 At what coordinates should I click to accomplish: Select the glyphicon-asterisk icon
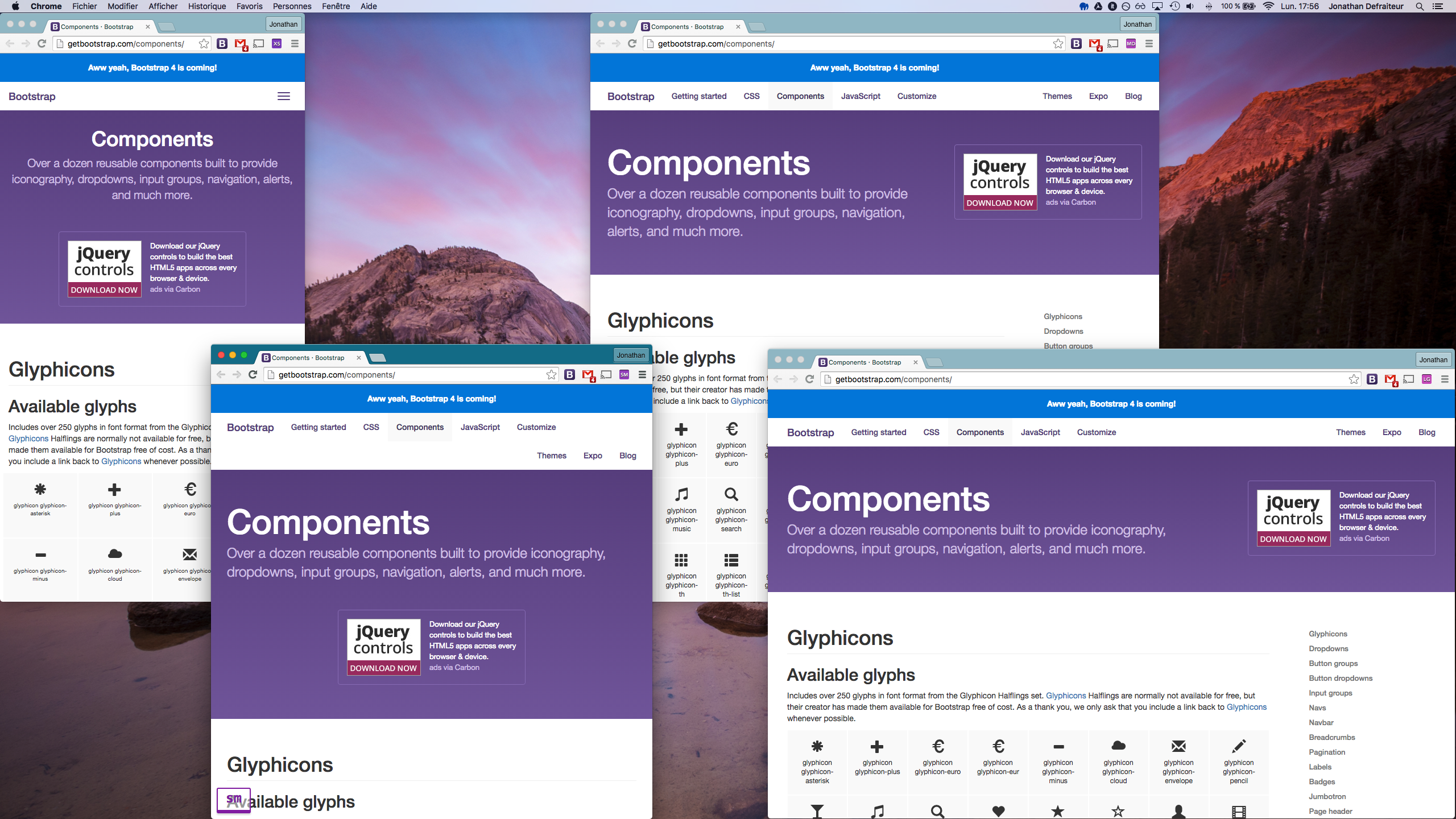point(817,746)
